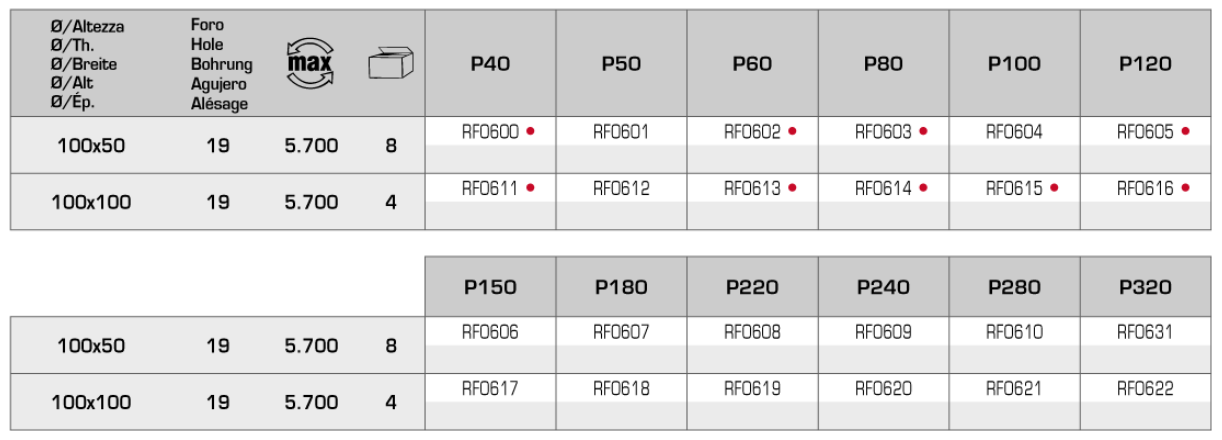Screen dimensions: 1222x440
Task: Select the P180 grit header
Action: (621, 287)
